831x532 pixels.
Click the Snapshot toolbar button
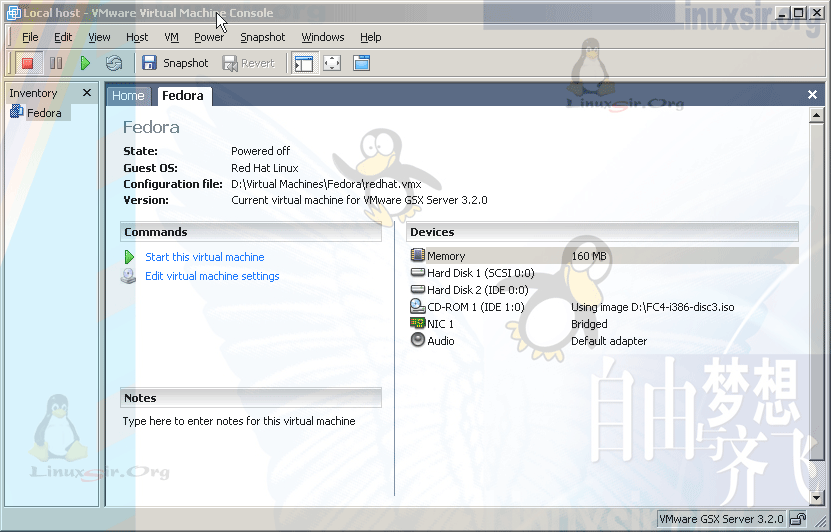coord(175,64)
